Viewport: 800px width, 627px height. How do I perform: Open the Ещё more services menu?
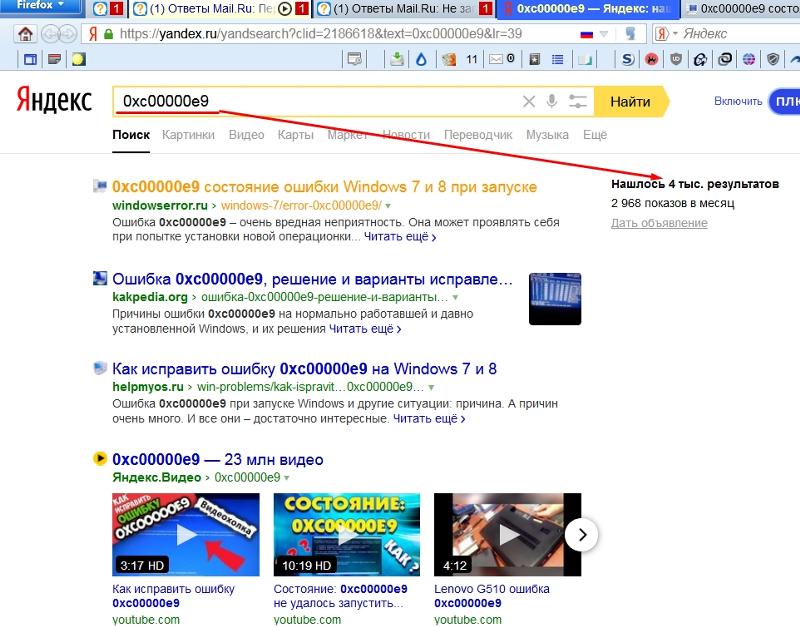coord(595,135)
